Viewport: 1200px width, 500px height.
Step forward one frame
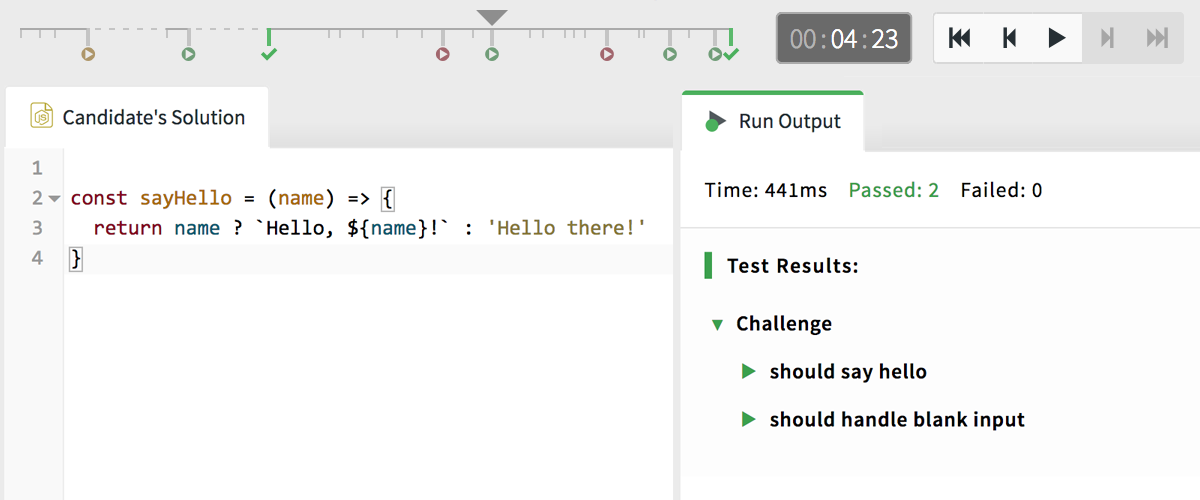[1107, 38]
